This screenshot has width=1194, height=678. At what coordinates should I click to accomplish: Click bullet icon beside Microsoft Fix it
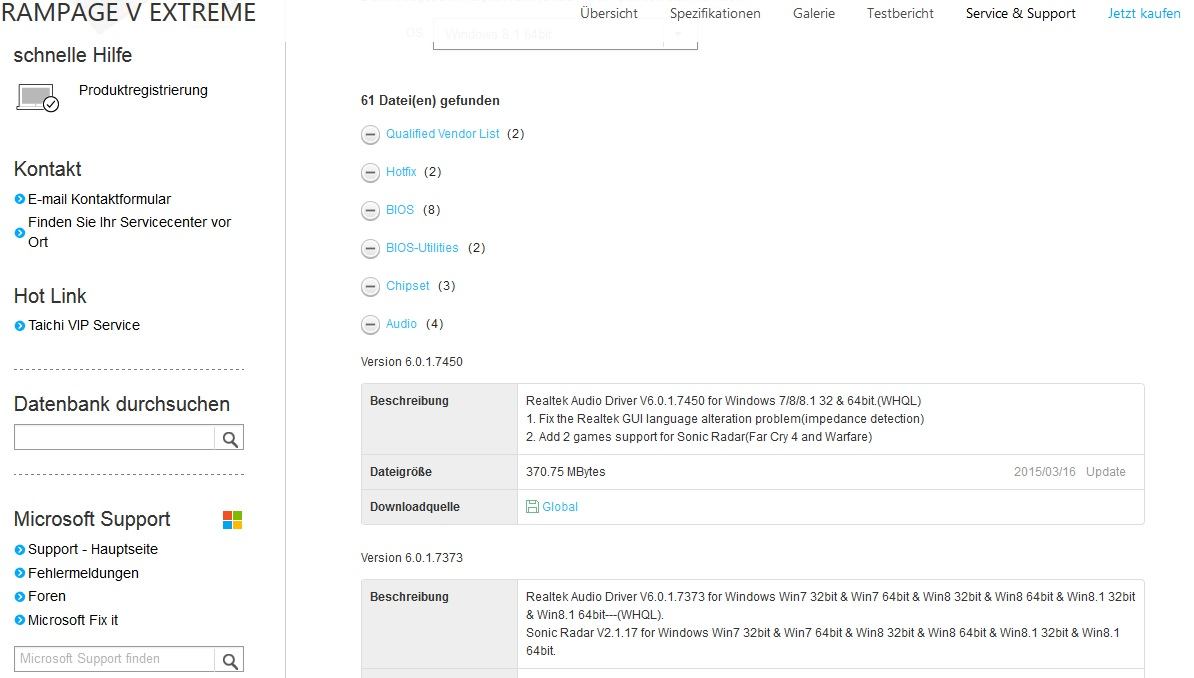click(20, 620)
